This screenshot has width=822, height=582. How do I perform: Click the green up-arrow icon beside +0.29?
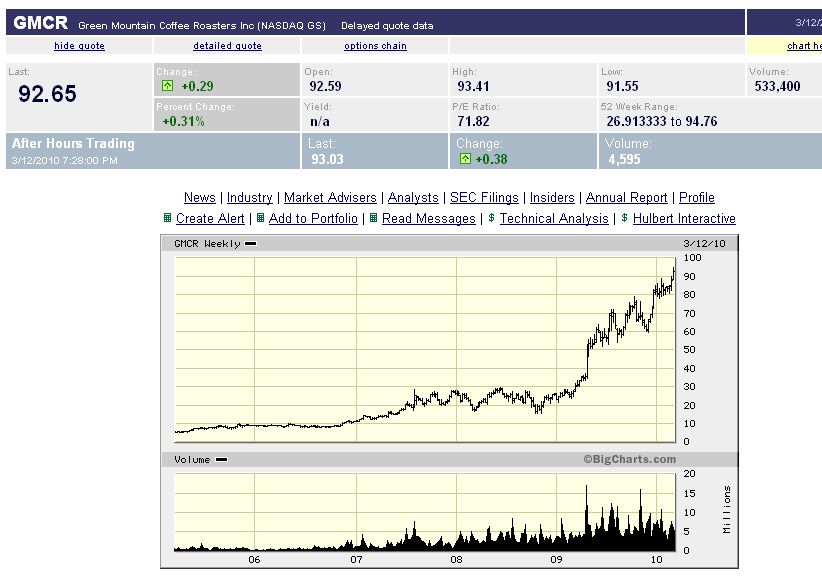pyautogui.click(x=167, y=86)
